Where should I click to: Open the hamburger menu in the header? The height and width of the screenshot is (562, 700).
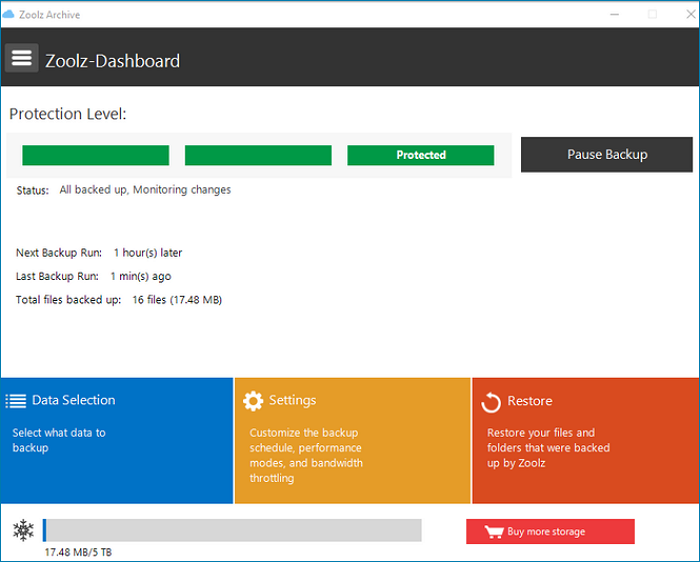click(x=22, y=58)
